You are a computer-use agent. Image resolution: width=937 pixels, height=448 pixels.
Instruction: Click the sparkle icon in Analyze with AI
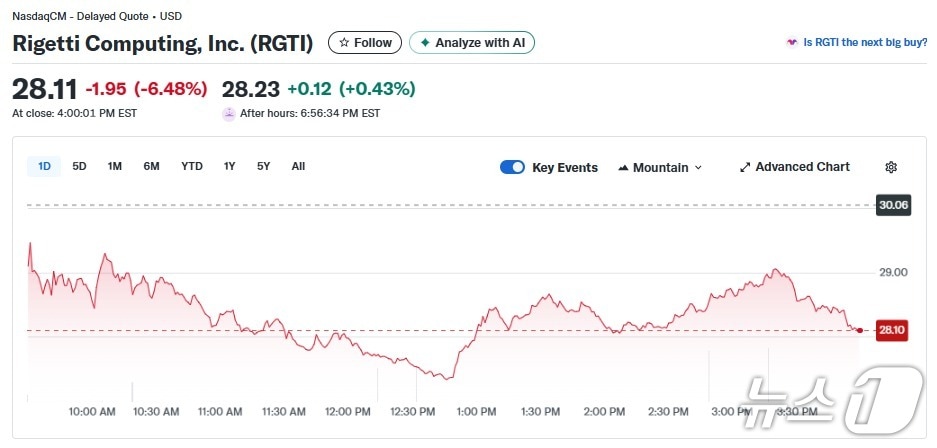(x=425, y=43)
